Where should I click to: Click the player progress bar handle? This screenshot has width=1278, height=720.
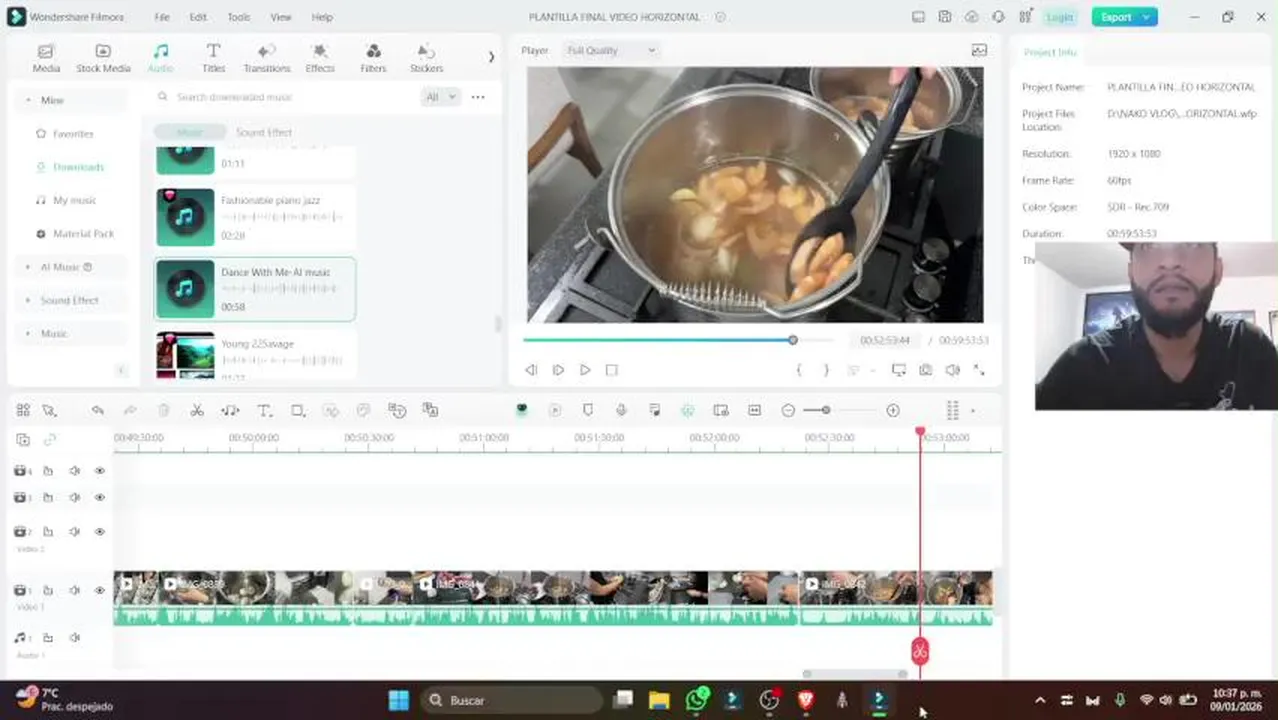tap(793, 340)
